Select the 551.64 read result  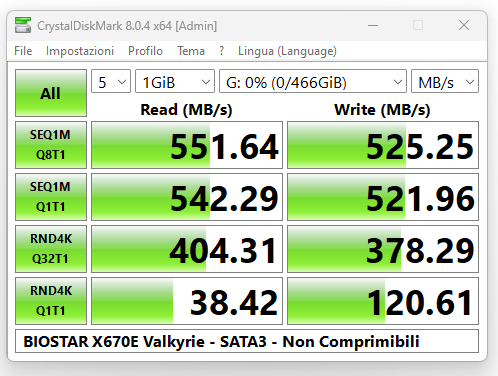click(x=187, y=145)
